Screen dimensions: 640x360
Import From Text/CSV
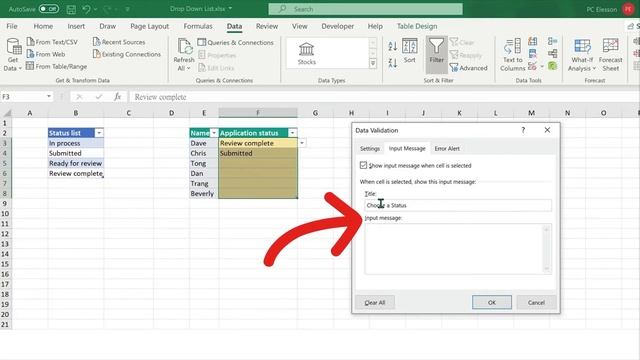click(x=52, y=42)
